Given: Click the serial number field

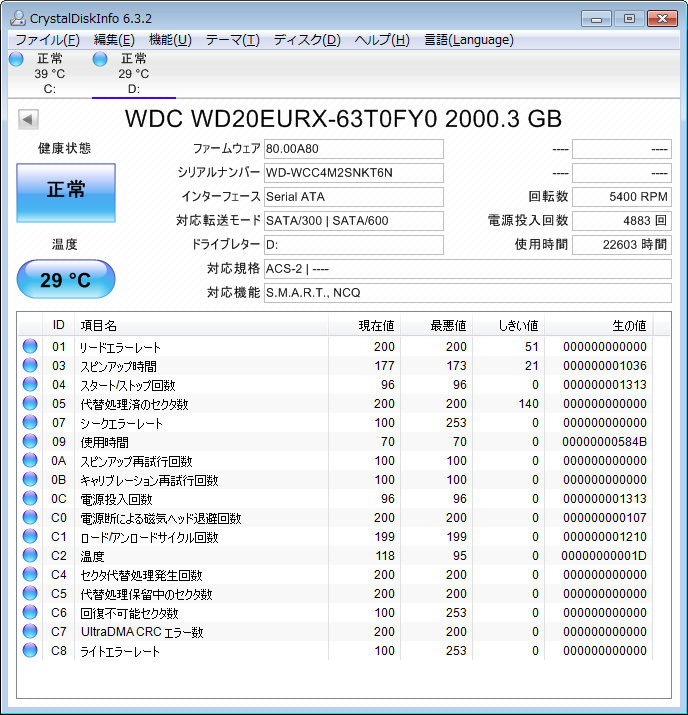Looking at the screenshot, I should 353,173.
